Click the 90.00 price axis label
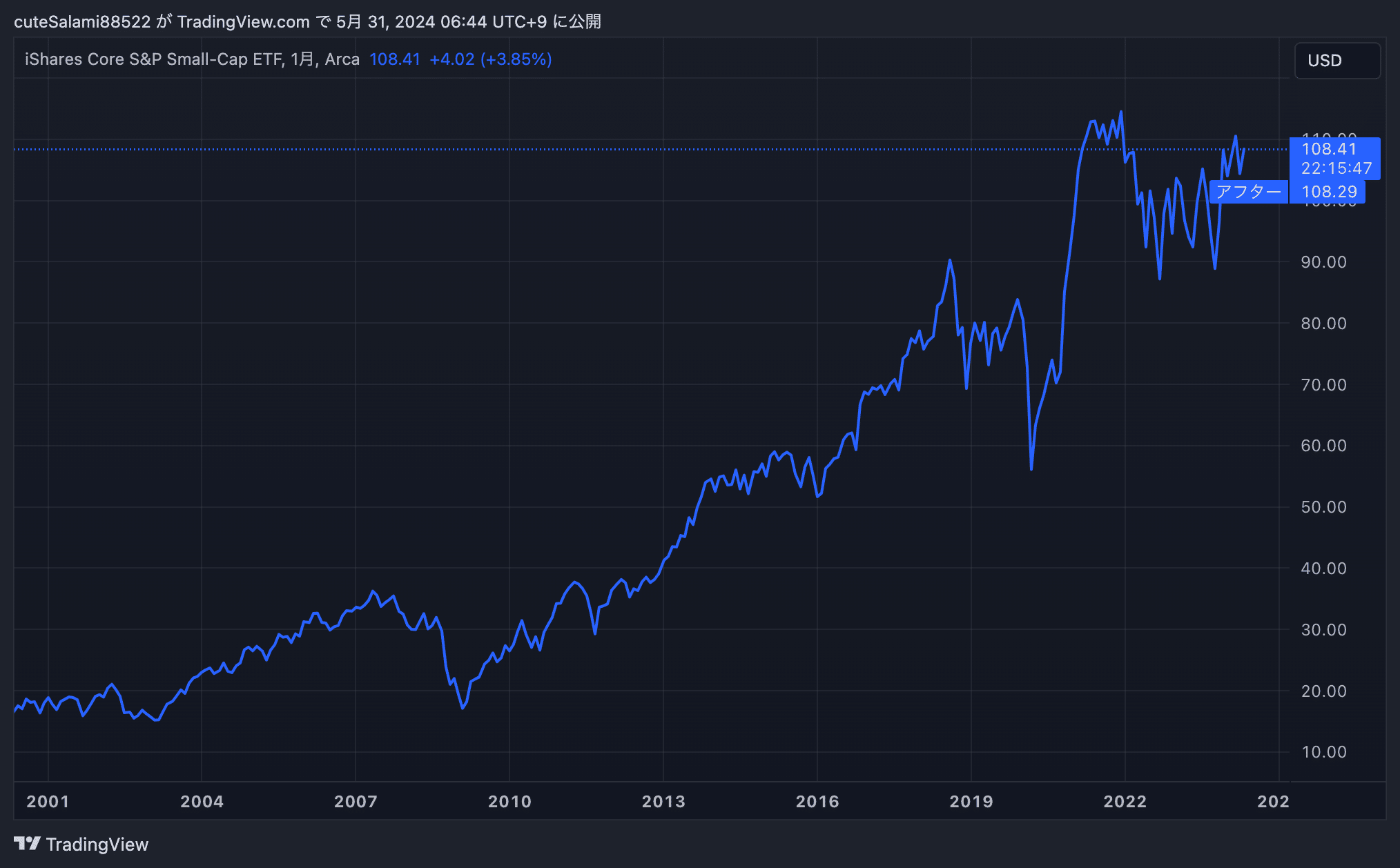The width and height of the screenshot is (1400, 868). (1323, 262)
